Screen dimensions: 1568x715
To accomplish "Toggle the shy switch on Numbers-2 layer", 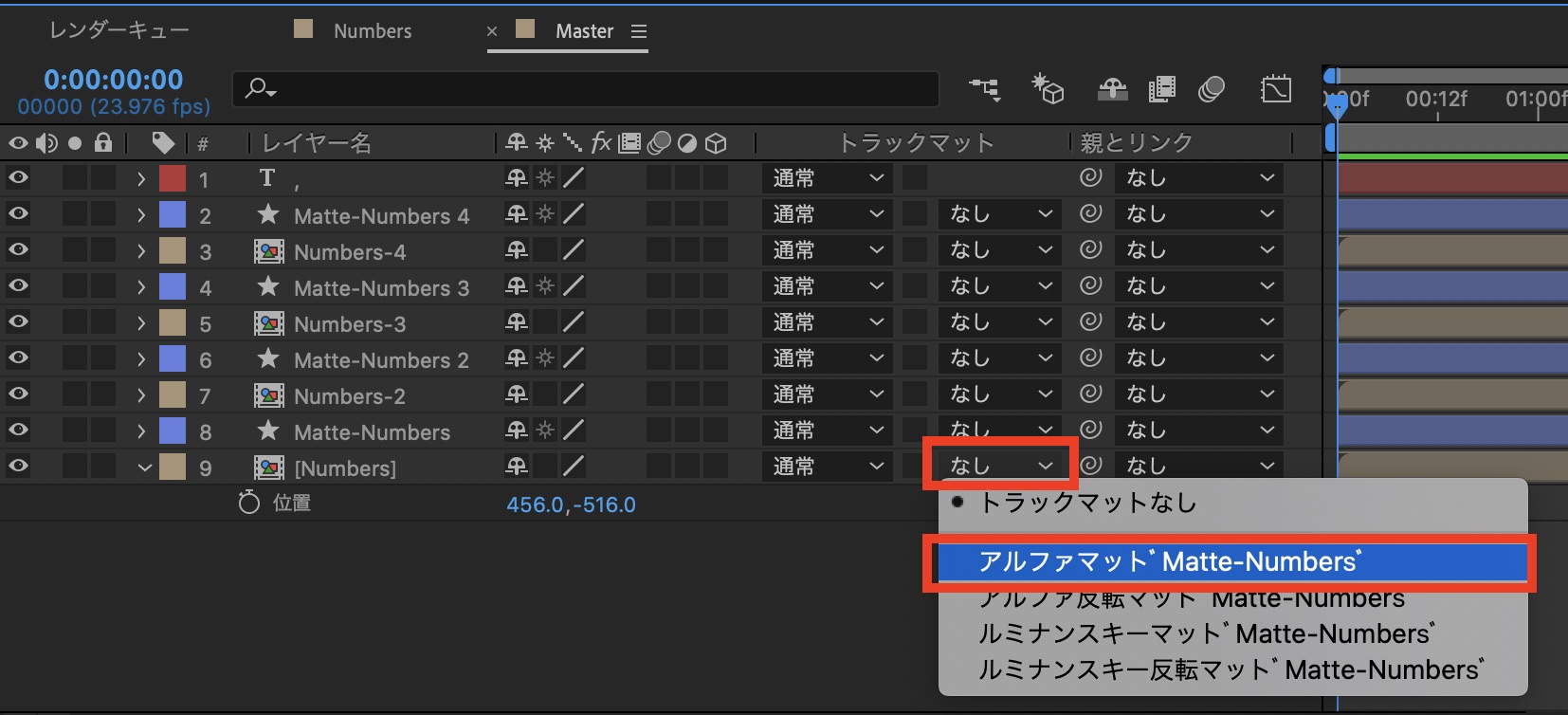I will pyautogui.click(x=517, y=394).
